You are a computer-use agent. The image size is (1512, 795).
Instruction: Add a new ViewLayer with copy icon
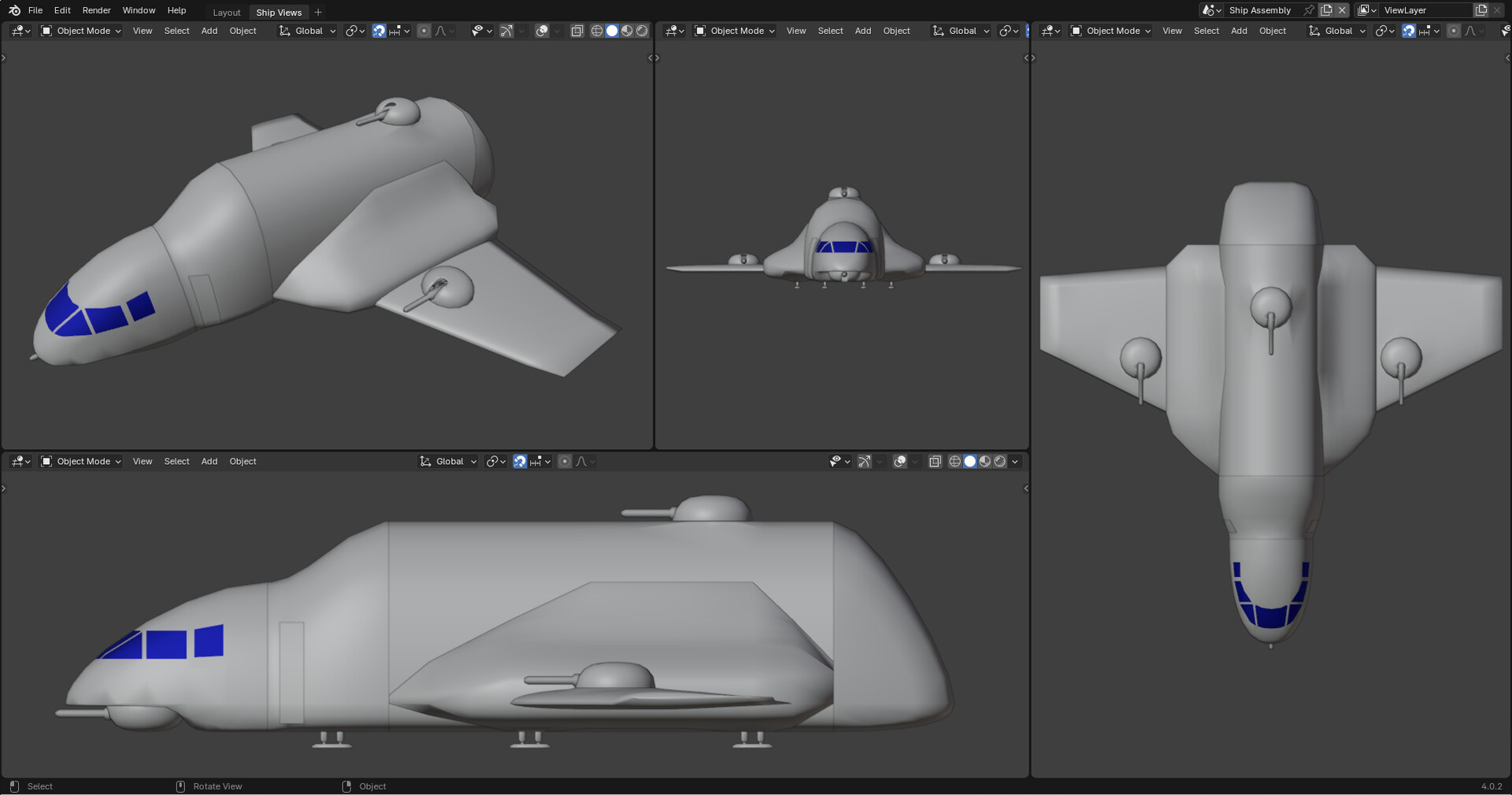(1481, 10)
